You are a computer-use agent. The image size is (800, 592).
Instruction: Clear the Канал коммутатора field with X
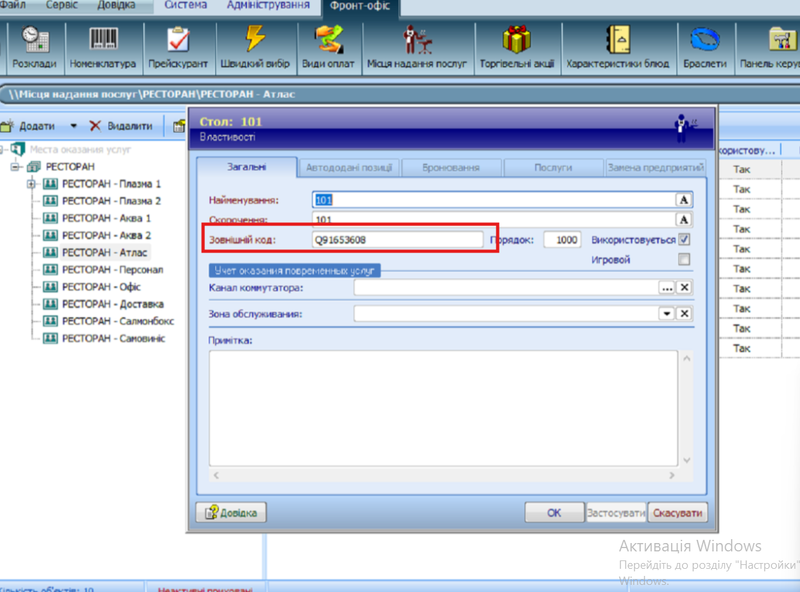click(x=684, y=287)
